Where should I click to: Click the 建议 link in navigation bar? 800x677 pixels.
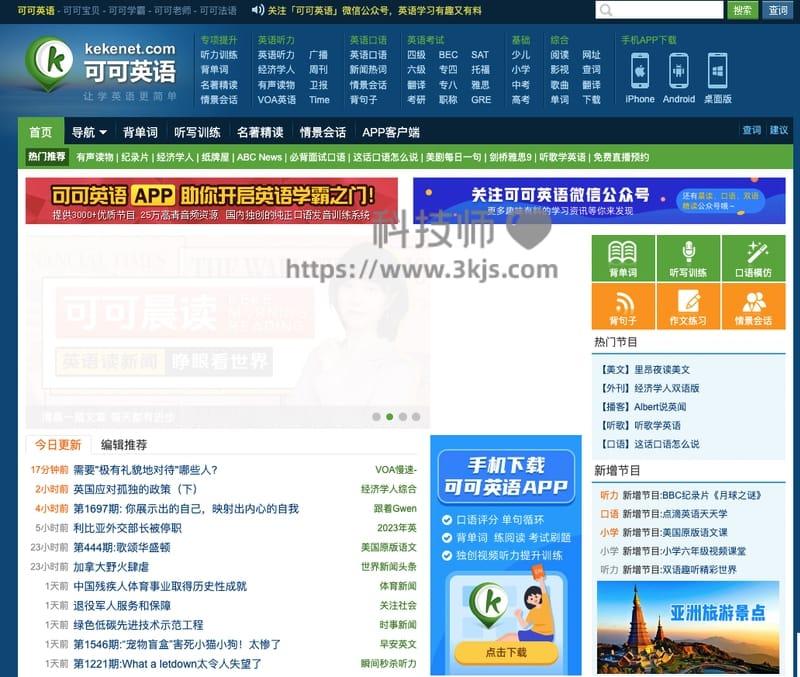(x=779, y=130)
